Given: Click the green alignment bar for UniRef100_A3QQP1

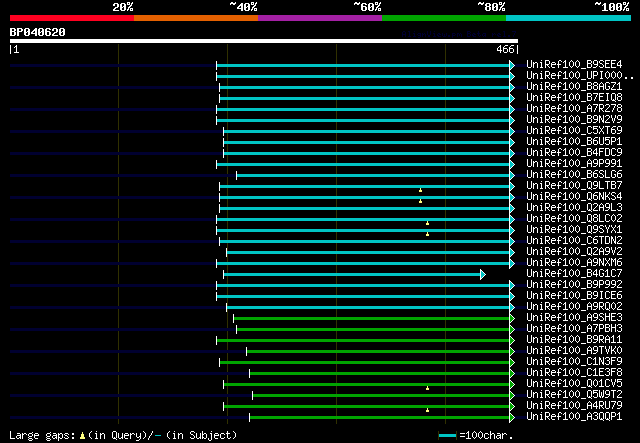Looking at the screenshot, I should click(x=379, y=417).
